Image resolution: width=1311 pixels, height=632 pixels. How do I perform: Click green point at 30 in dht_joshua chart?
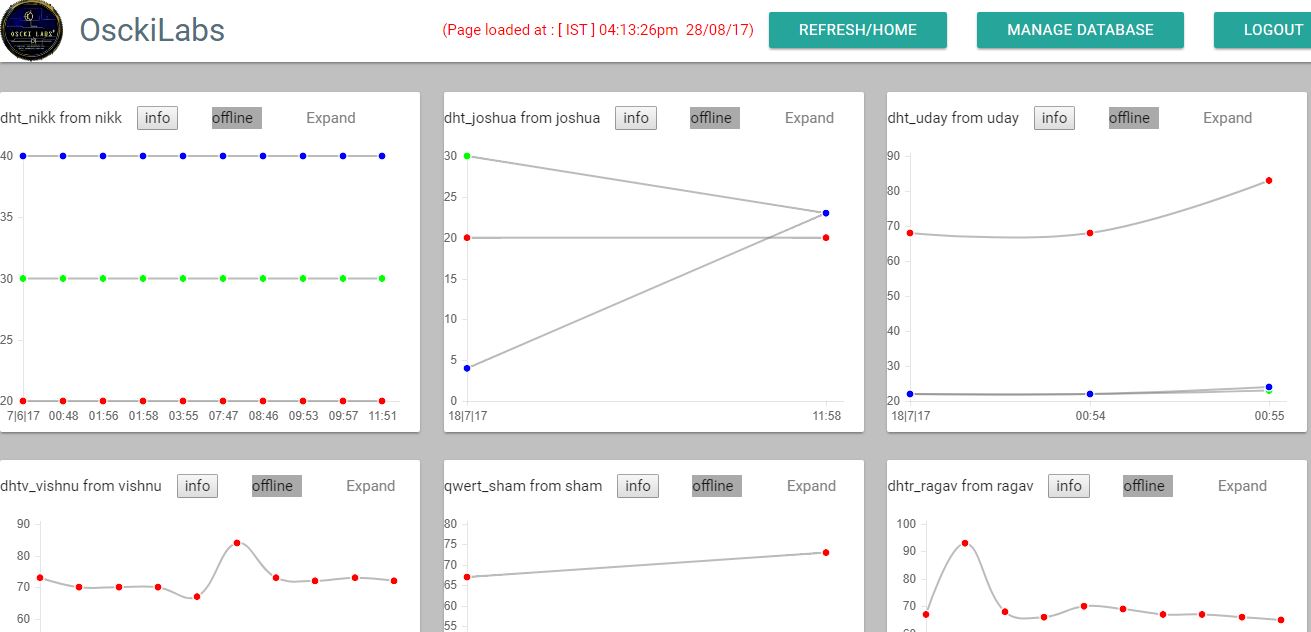click(x=466, y=156)
